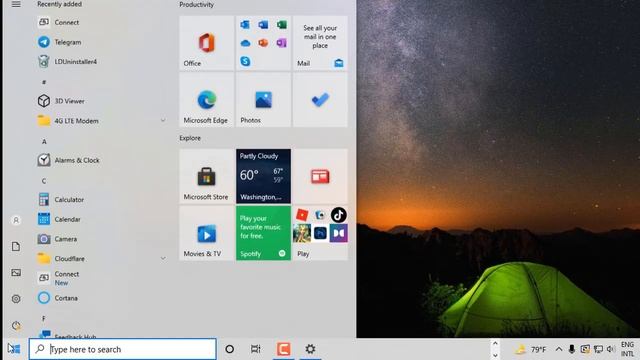Image resolution: width=640 pixels, height=360 pixels.
Task: Open Documents from Start sidebar
Action: (16, 247)
